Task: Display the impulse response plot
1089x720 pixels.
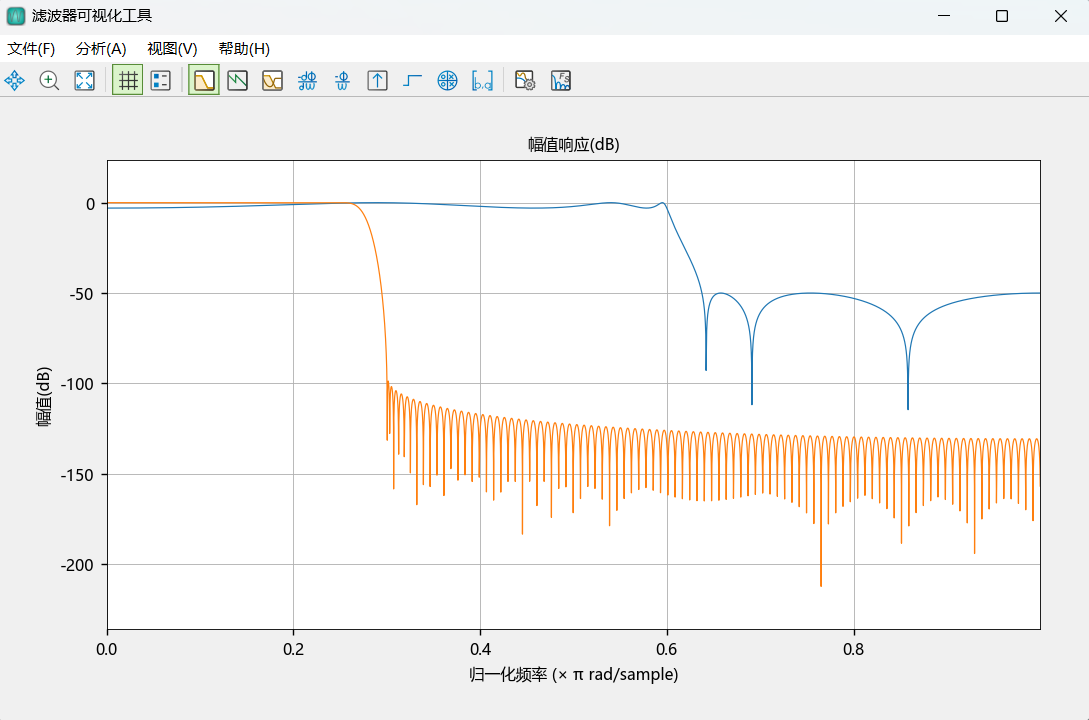Action: coord(377,81)
